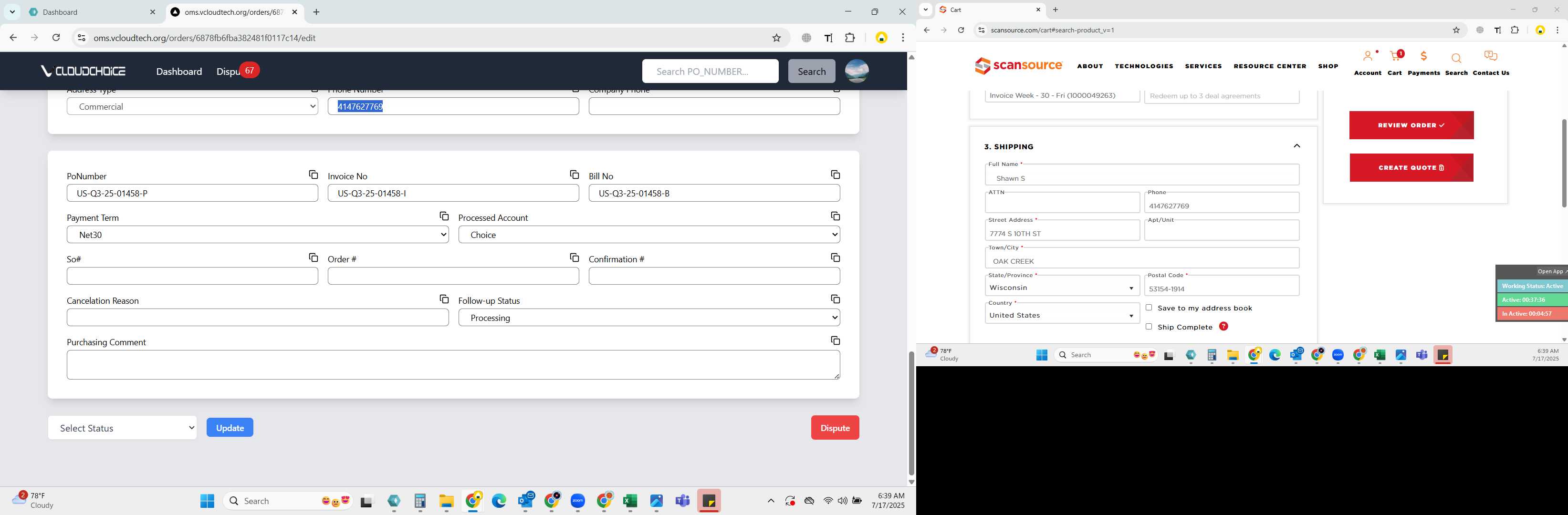Image resolution: width=1568 pixels, height=515 pixels.
Task: Copy the So# field value
Action: [x=313, y=258]
